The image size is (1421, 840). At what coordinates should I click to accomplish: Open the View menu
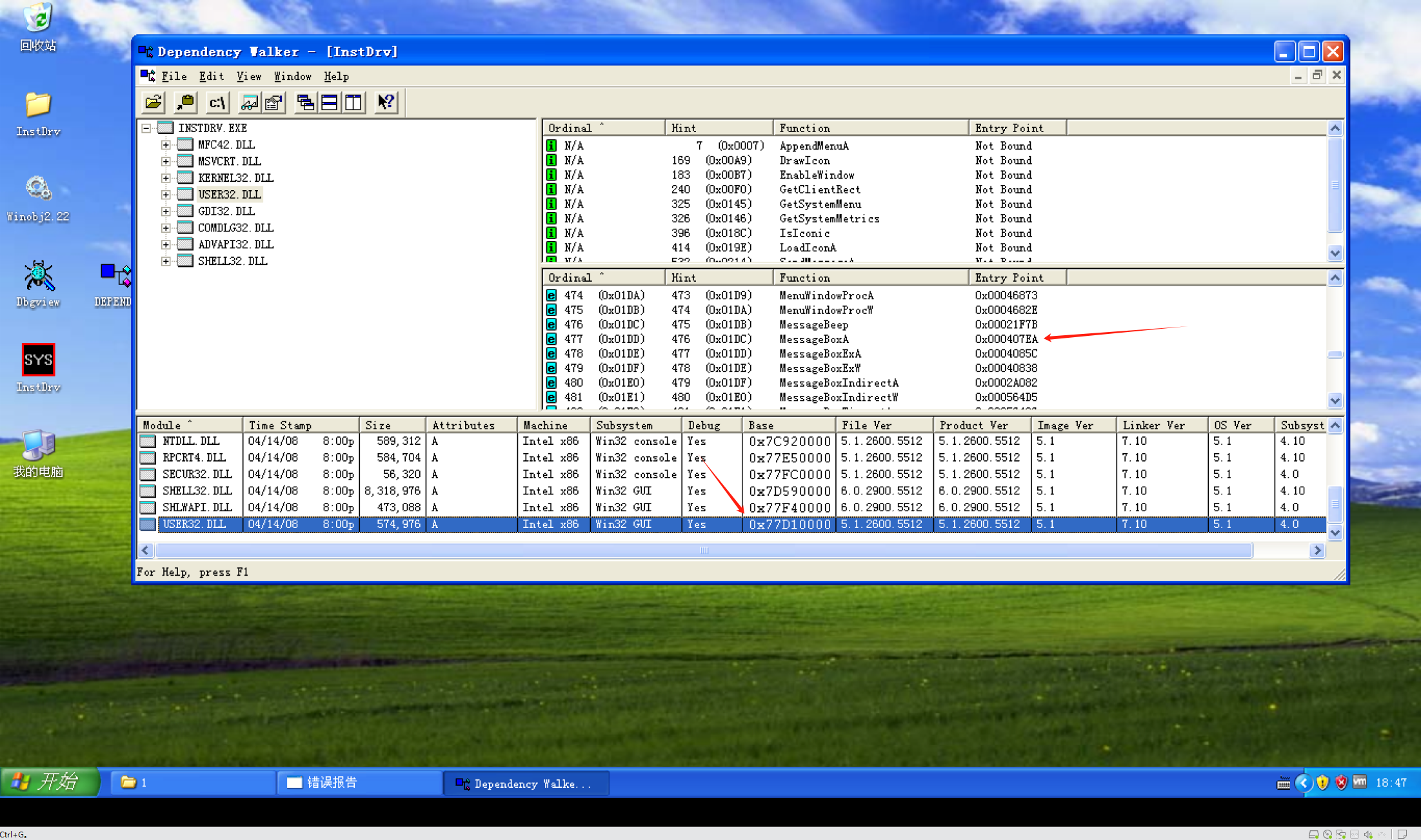tap(249, 76)
